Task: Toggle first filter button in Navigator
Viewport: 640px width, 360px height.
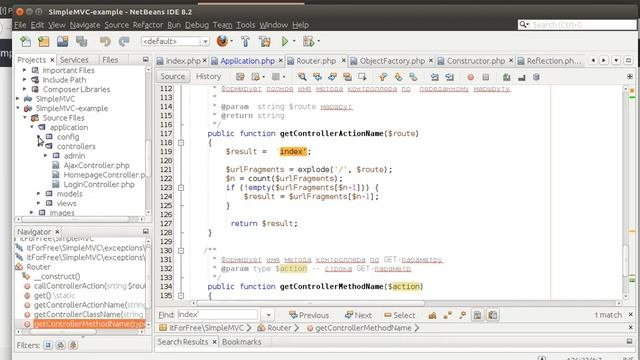Action: (x=48, y=345)
